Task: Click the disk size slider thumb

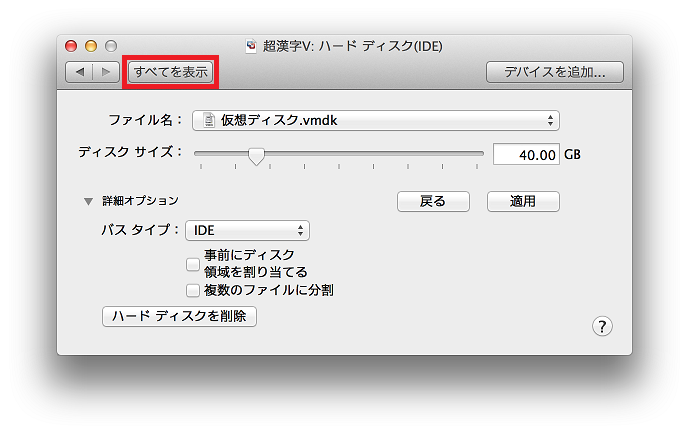Action: 256,155
